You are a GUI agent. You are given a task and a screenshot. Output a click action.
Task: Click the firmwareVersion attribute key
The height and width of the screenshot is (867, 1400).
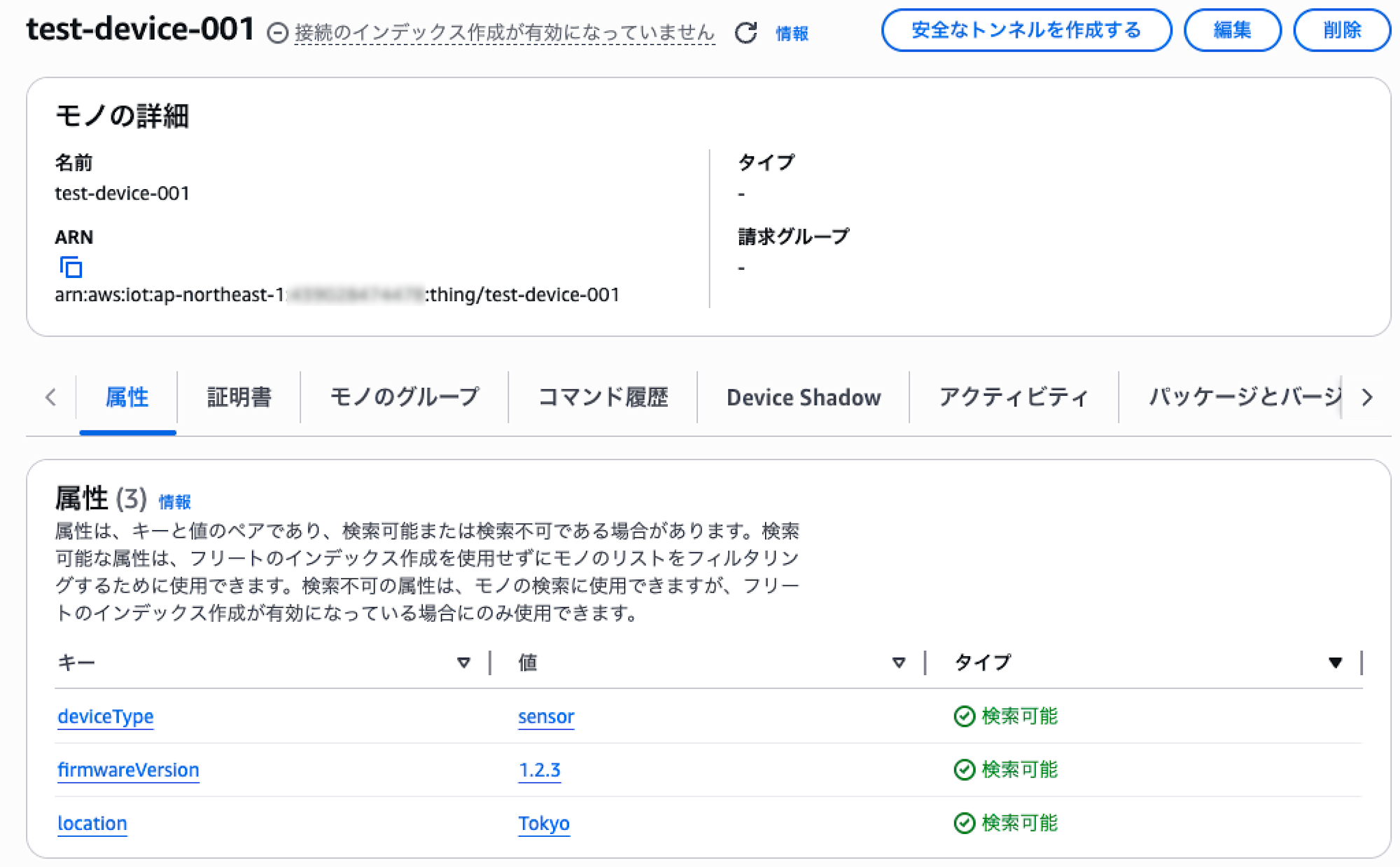pyautogui.click(x=128, y=770)
